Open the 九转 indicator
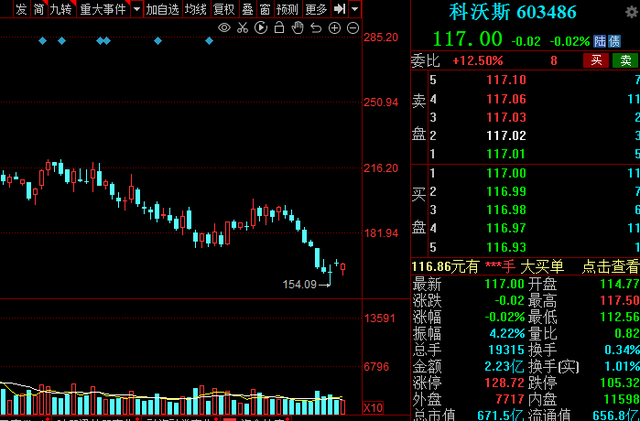The image size is (640, 421). click(x=61, y=9)
